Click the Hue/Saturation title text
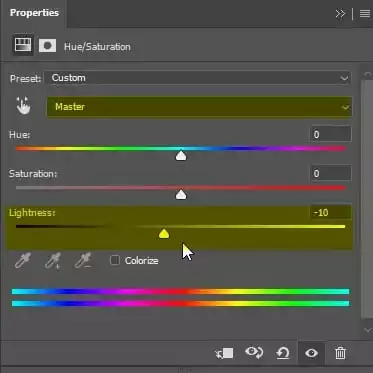 [x=97, y=47]
